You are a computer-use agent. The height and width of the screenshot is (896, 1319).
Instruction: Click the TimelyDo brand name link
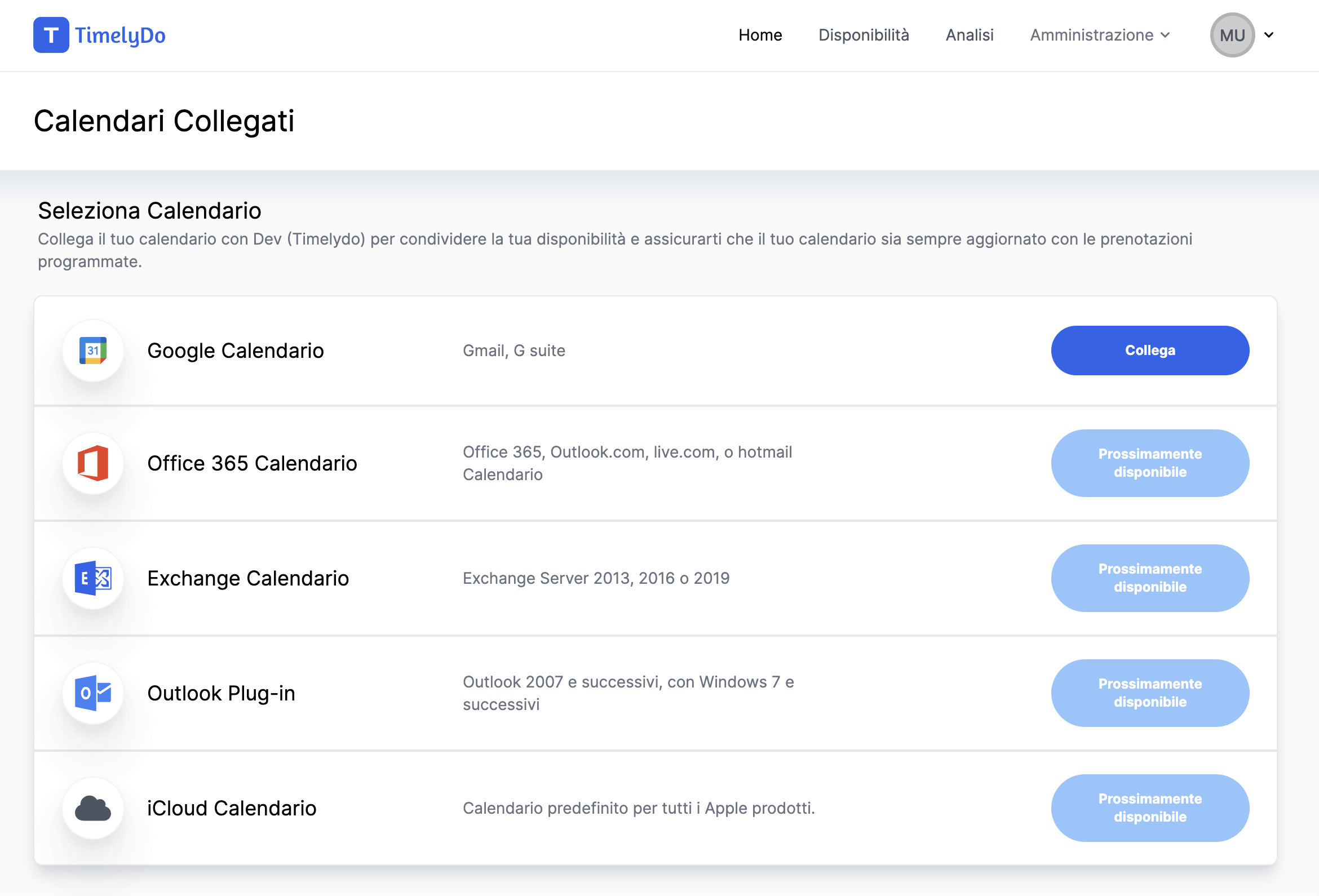120,35
